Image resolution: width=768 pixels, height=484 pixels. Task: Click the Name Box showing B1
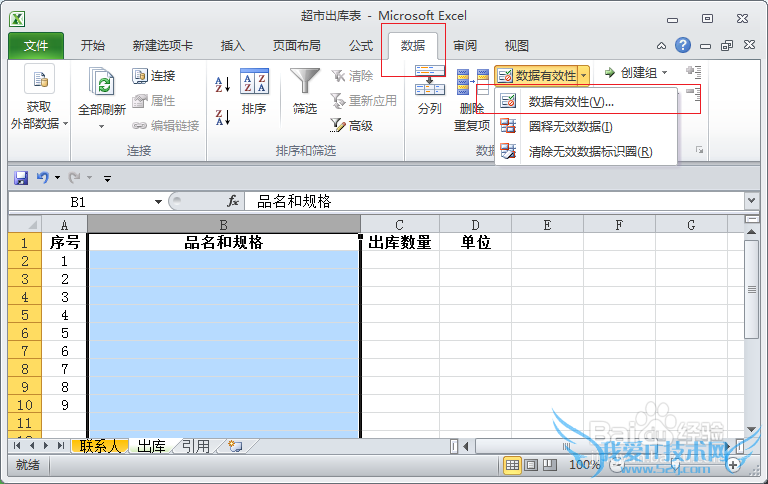[78, 202]
